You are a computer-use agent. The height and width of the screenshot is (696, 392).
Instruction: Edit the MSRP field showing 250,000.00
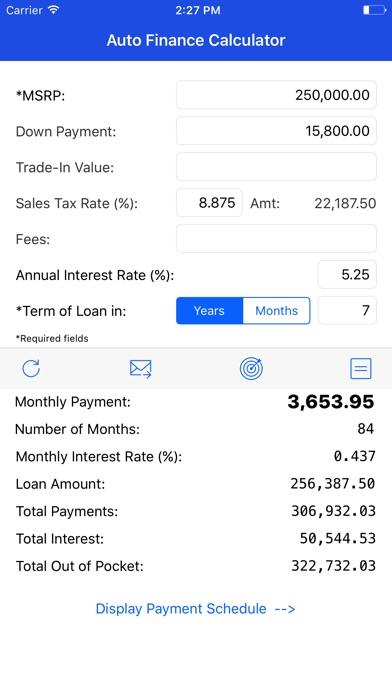tap(276, 95)
